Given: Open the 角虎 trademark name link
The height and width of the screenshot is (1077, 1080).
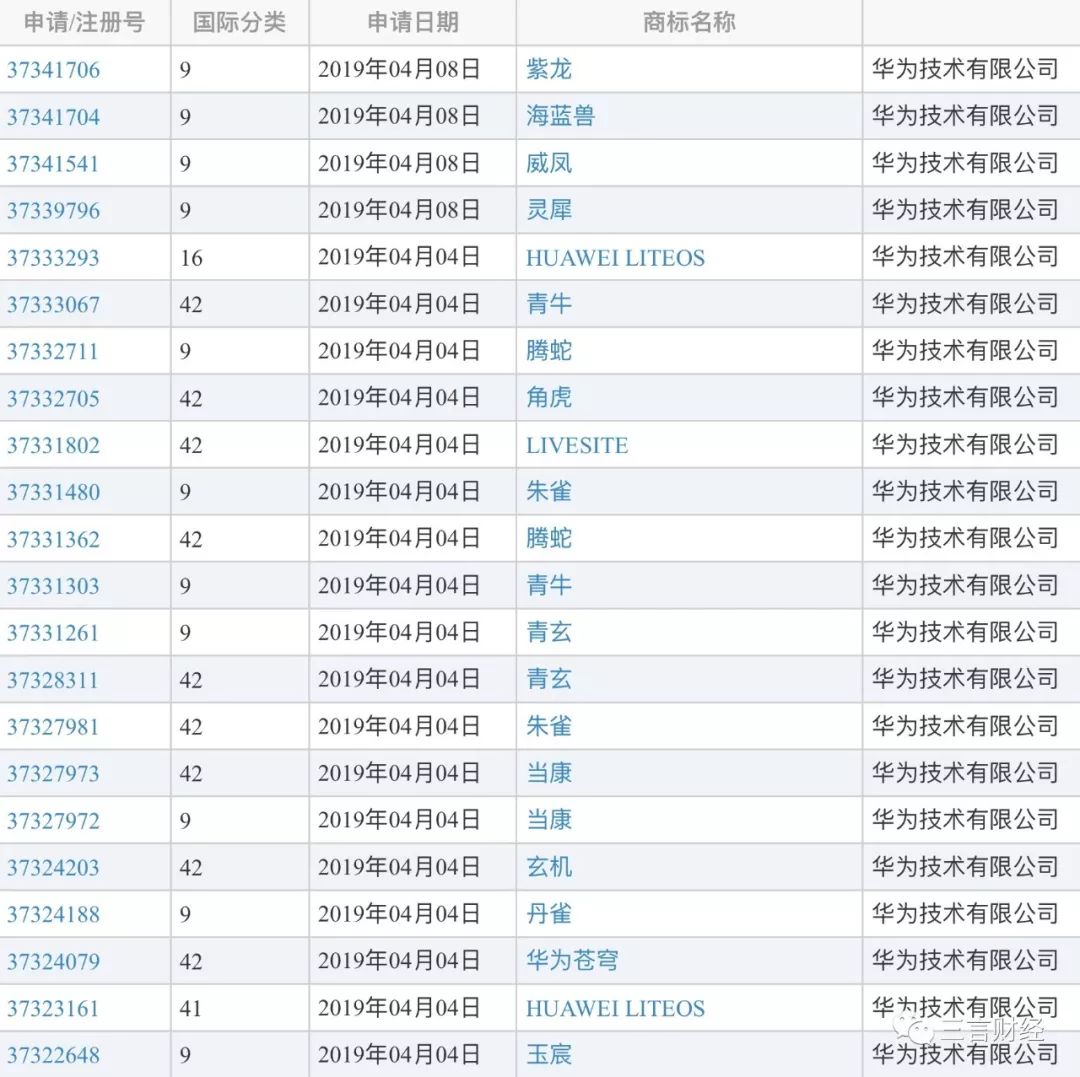Looking at the screenshot, I should (549, 397).
